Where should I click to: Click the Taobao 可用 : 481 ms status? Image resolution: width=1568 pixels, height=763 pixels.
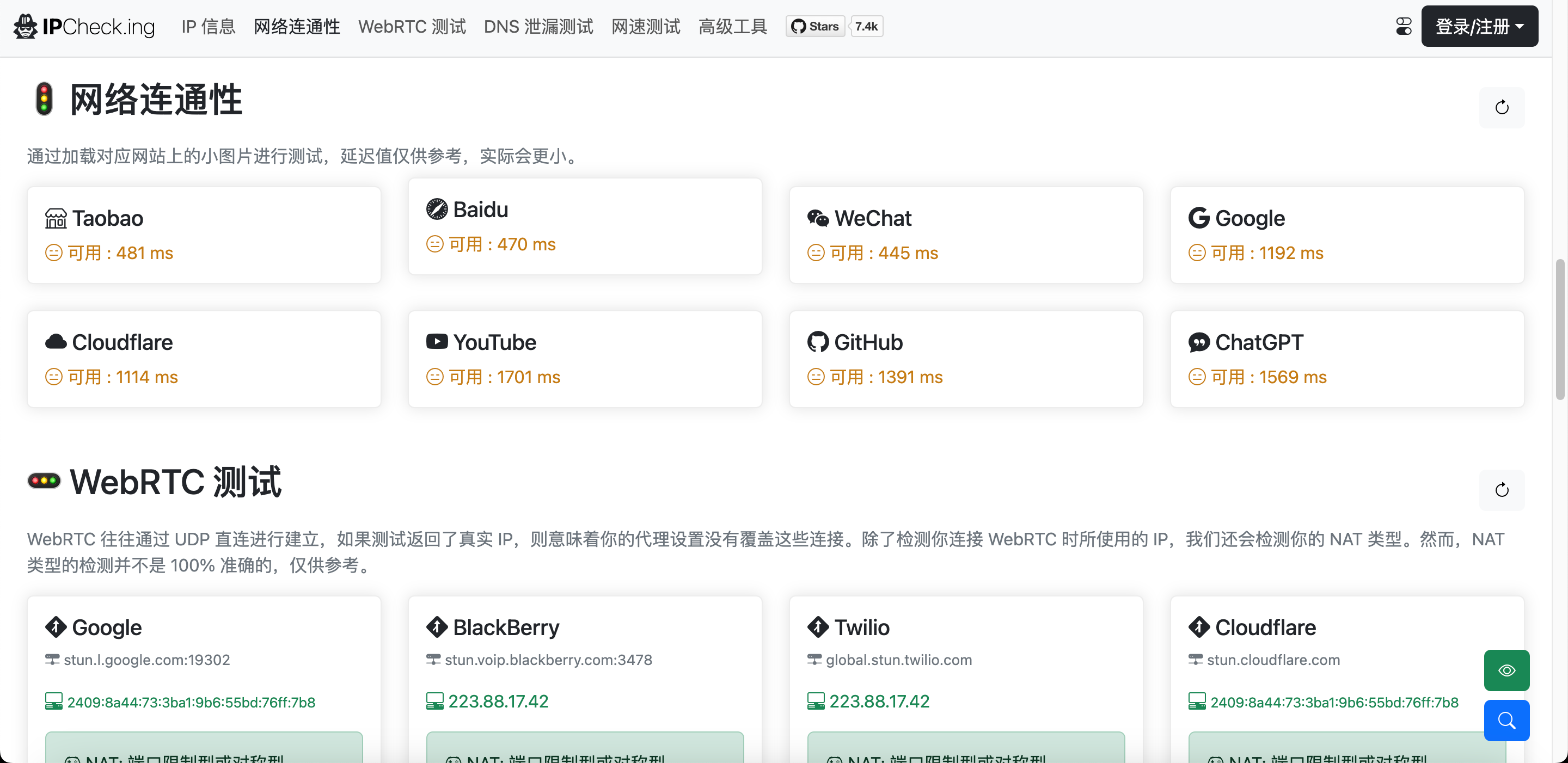point(109,253)
